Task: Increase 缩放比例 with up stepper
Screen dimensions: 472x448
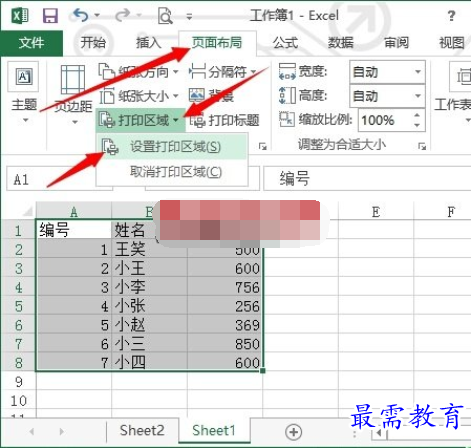Action: pos(417,115)
